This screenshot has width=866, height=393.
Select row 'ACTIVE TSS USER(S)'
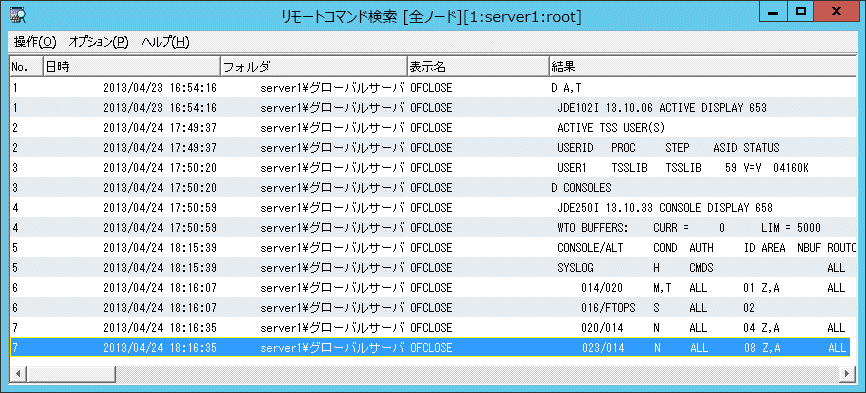(430, 128)
